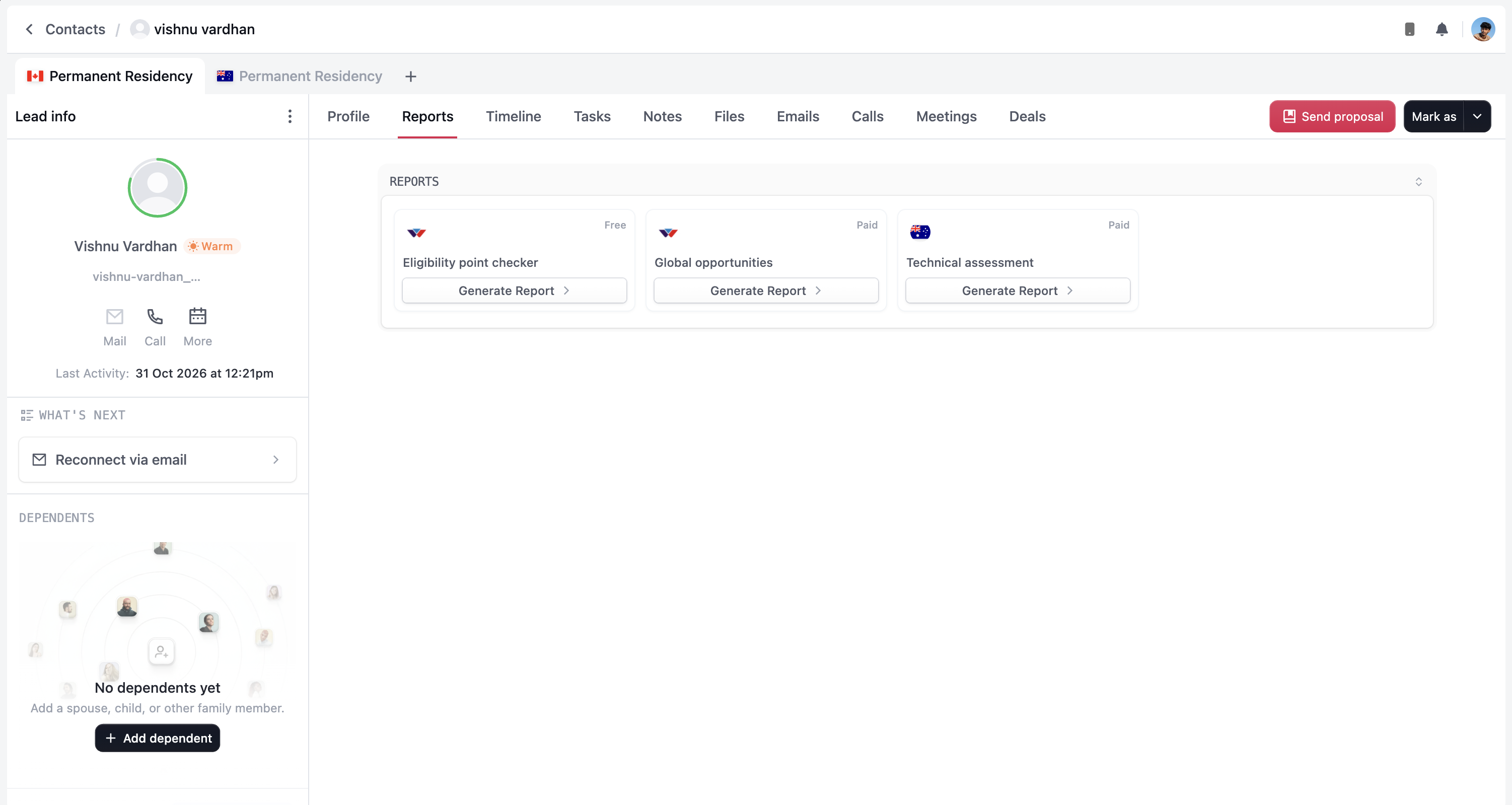Switch to Canada Permanent Residency tab
1512x805 pixels.
[110, 77]
